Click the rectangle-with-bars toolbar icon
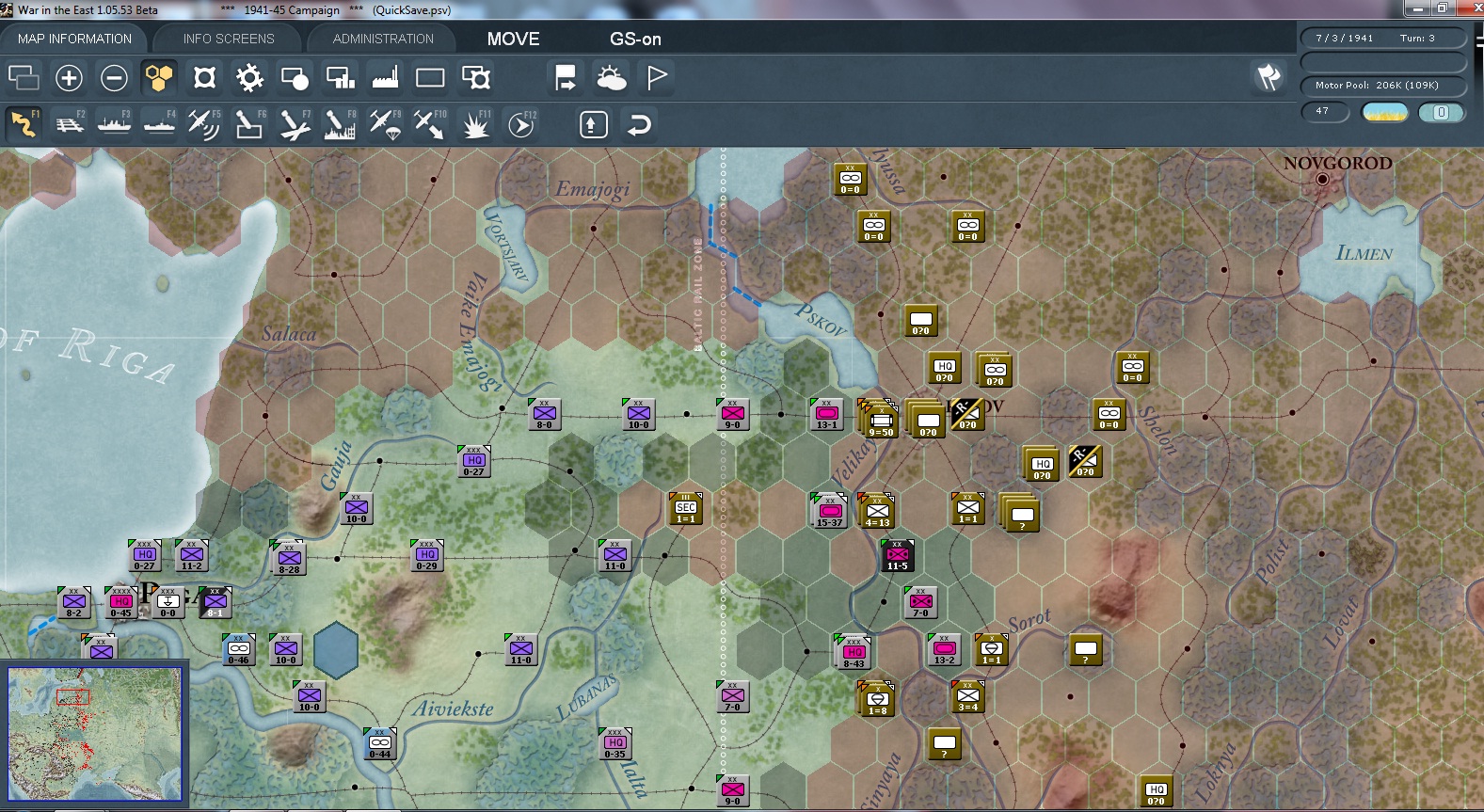 pyautogui.click(x=340, y=78)
